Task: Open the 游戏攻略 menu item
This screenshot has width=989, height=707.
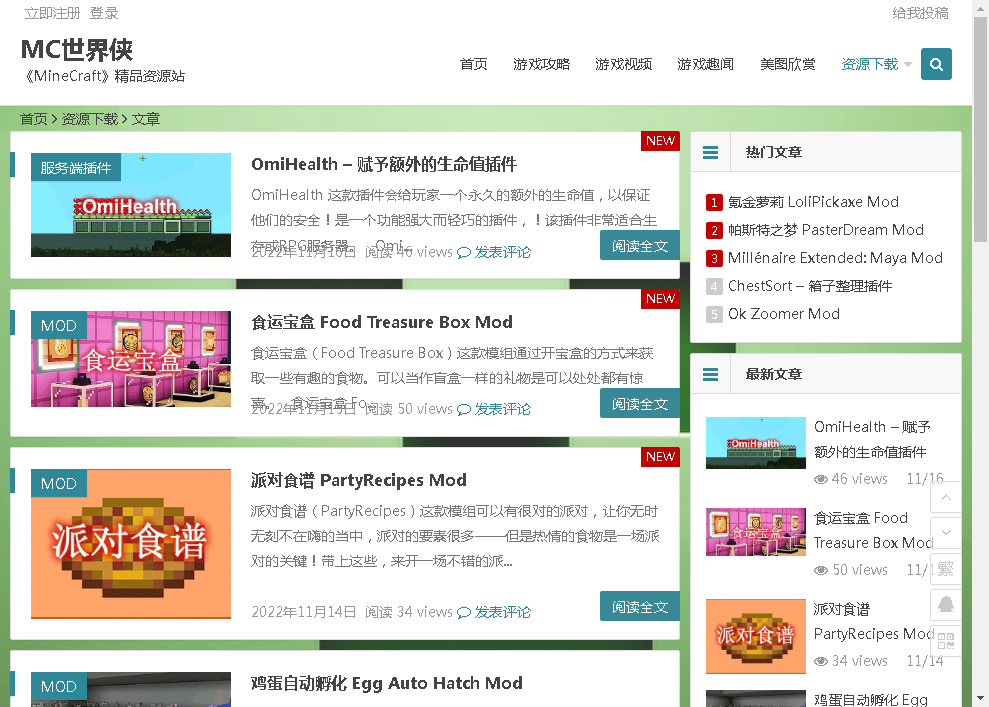Action: tap(541, 64)
